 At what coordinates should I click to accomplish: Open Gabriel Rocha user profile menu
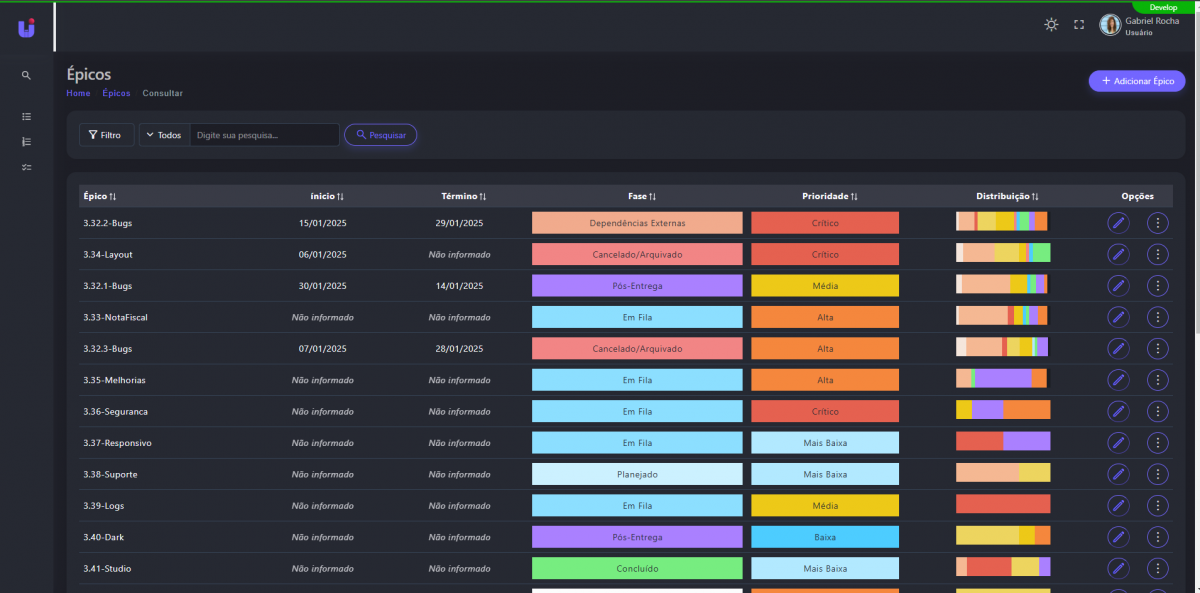[1139, 26]
